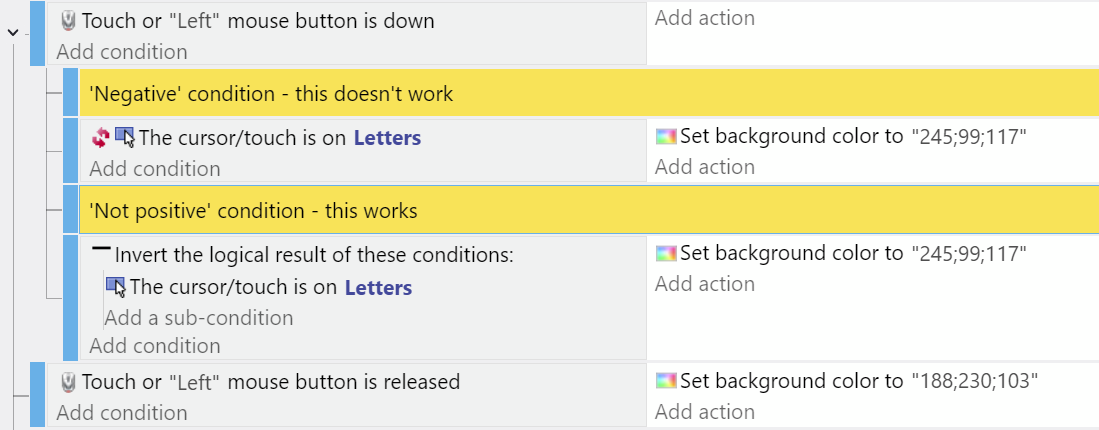Click the black bar invert icon
Image resolution: width=1099 pixels, height=430 pixels.
click(102, 248)
